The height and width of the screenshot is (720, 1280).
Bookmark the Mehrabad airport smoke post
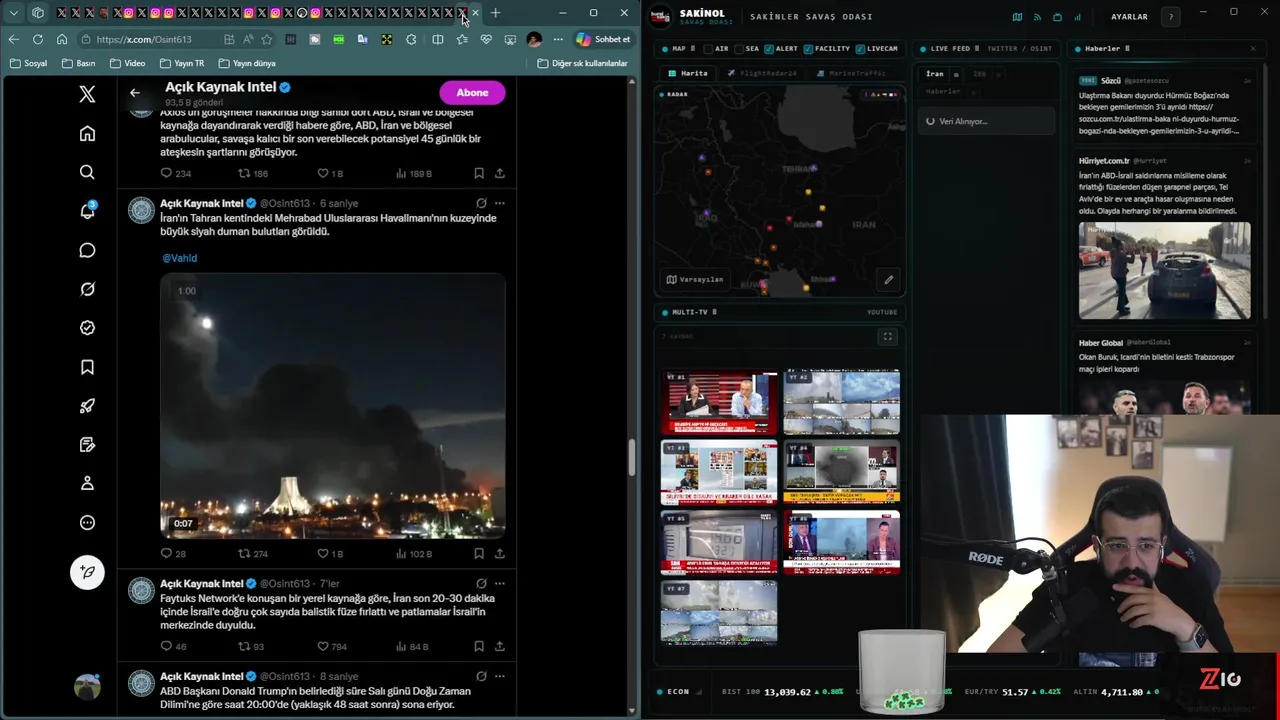479,553
